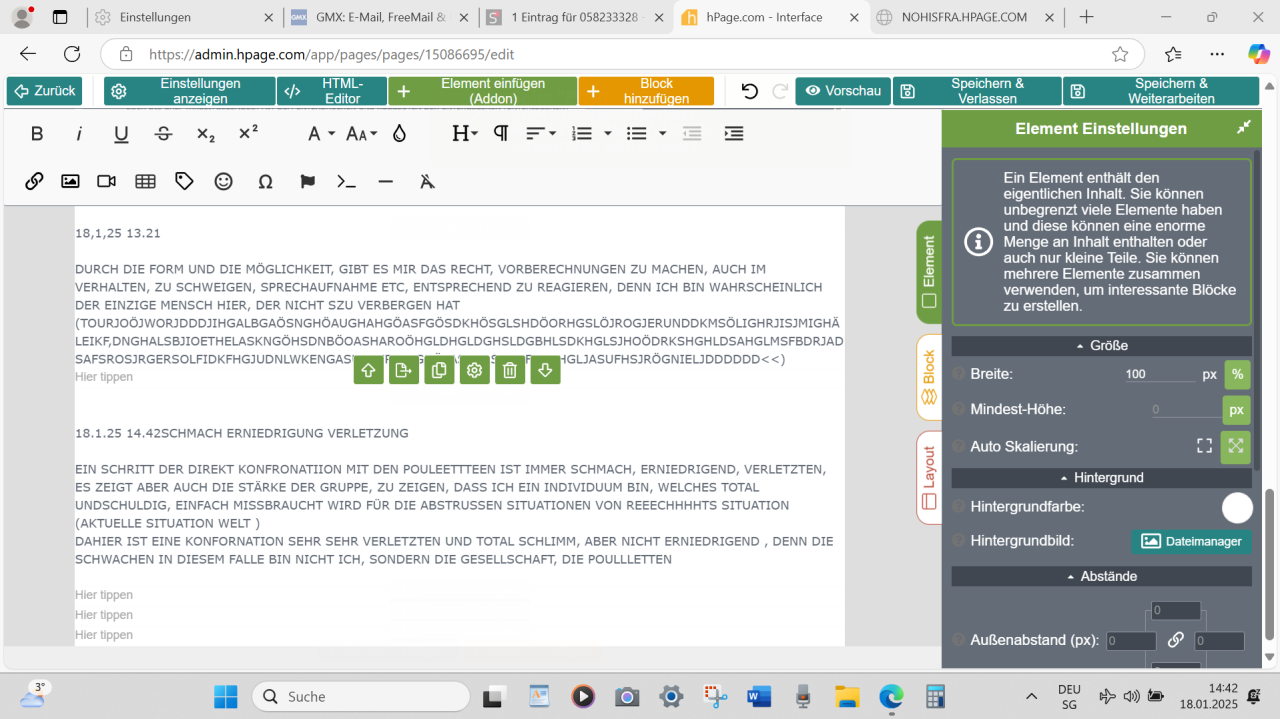Enable the green Auto Skalierung expand option
Screen dimensions: 1280x719
1236,447
